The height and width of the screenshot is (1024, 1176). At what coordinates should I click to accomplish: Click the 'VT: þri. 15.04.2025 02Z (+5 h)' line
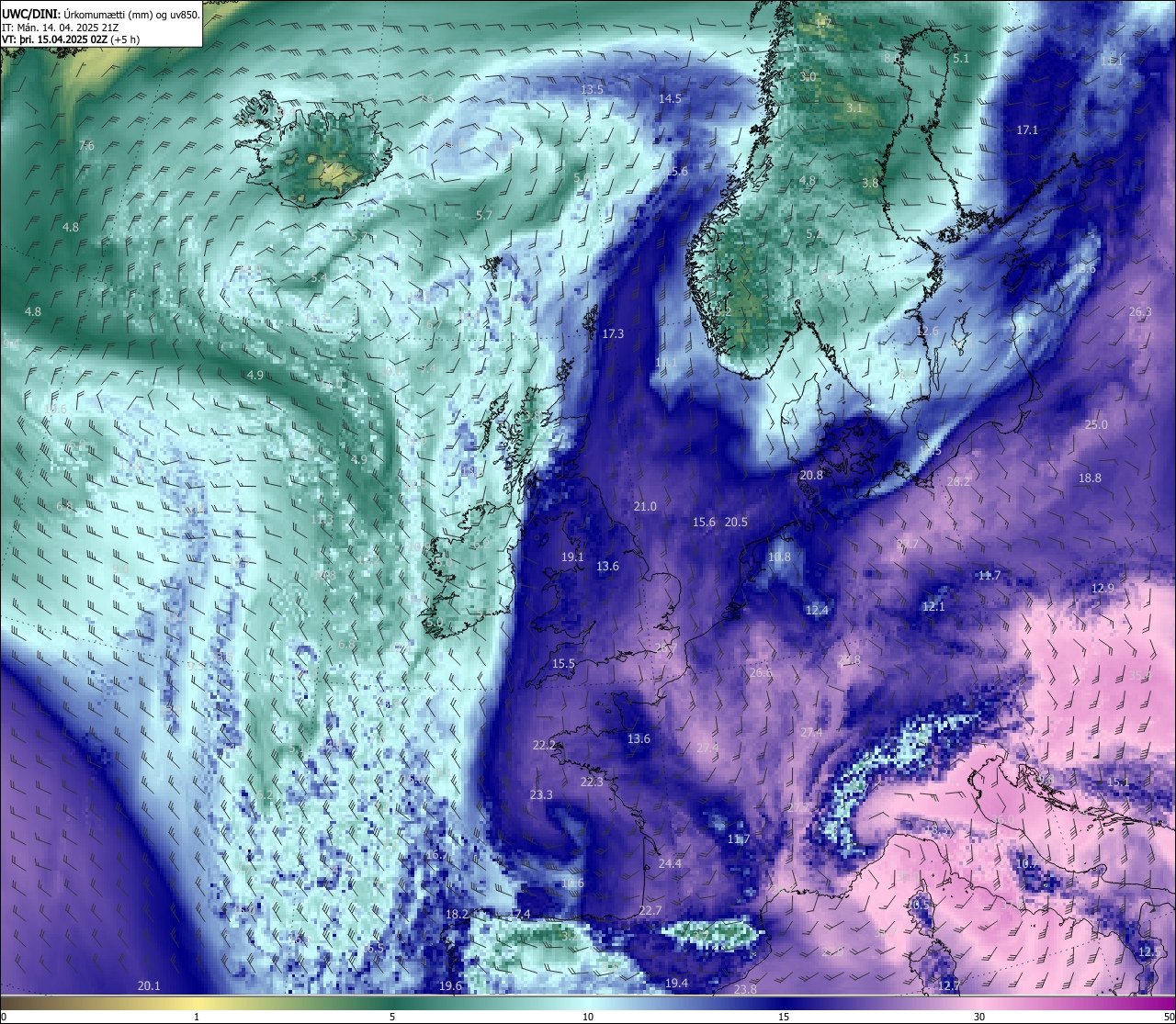point(71,39)
